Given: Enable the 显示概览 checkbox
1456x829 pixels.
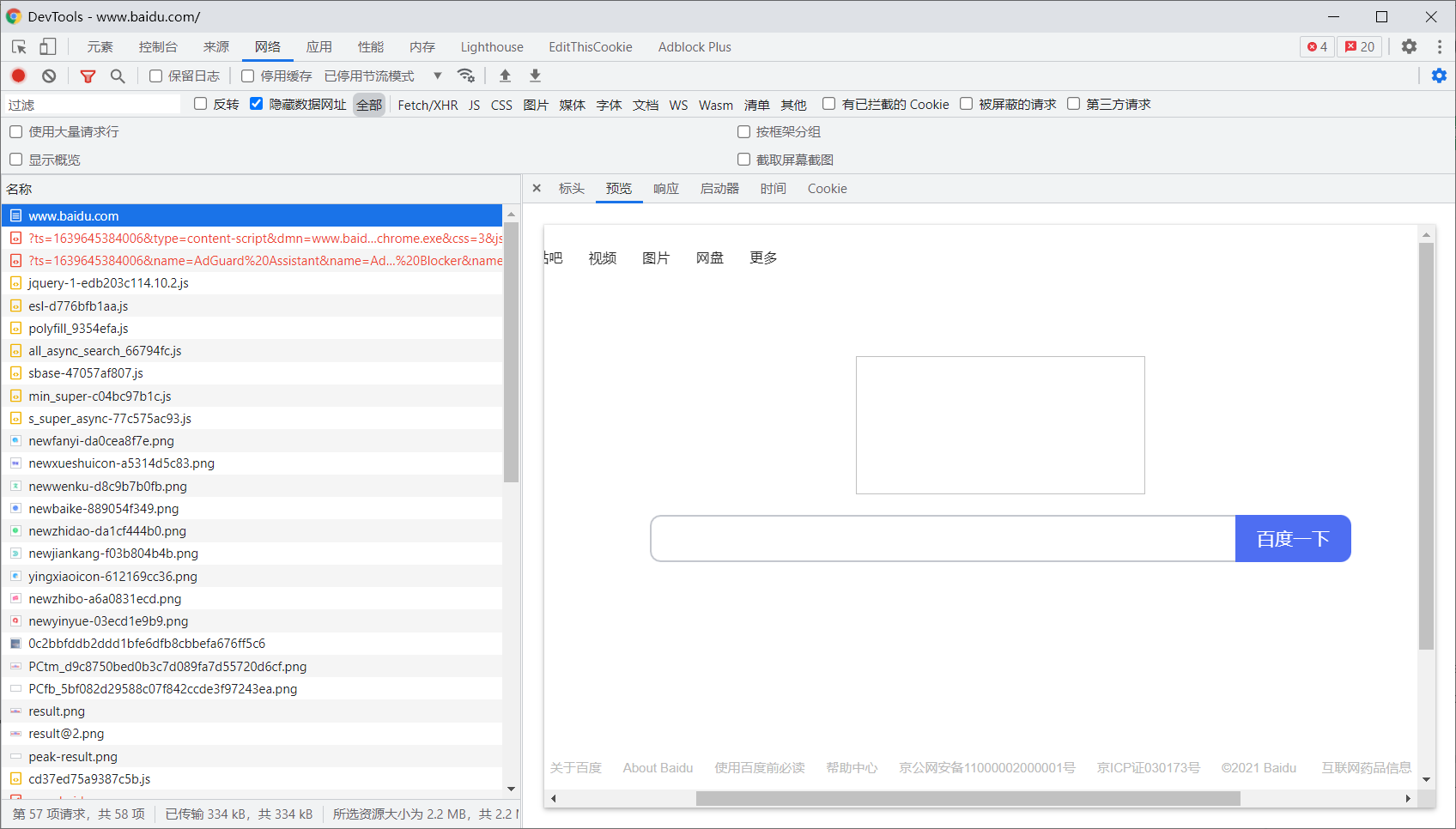Looking at the screenshot, I should point(15,160).
